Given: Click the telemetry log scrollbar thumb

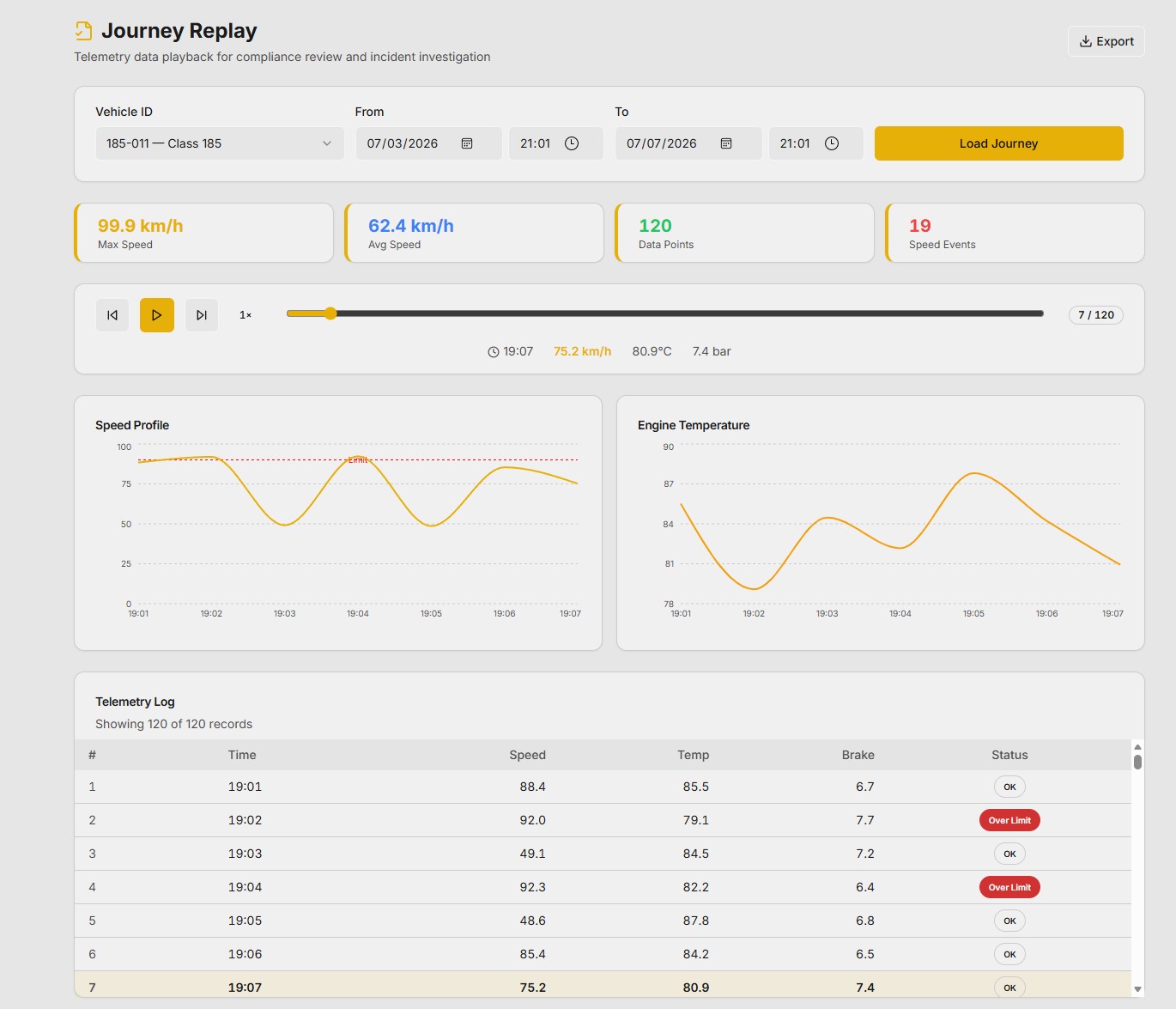Looking at the screenshot, I should coord(1137,762).
